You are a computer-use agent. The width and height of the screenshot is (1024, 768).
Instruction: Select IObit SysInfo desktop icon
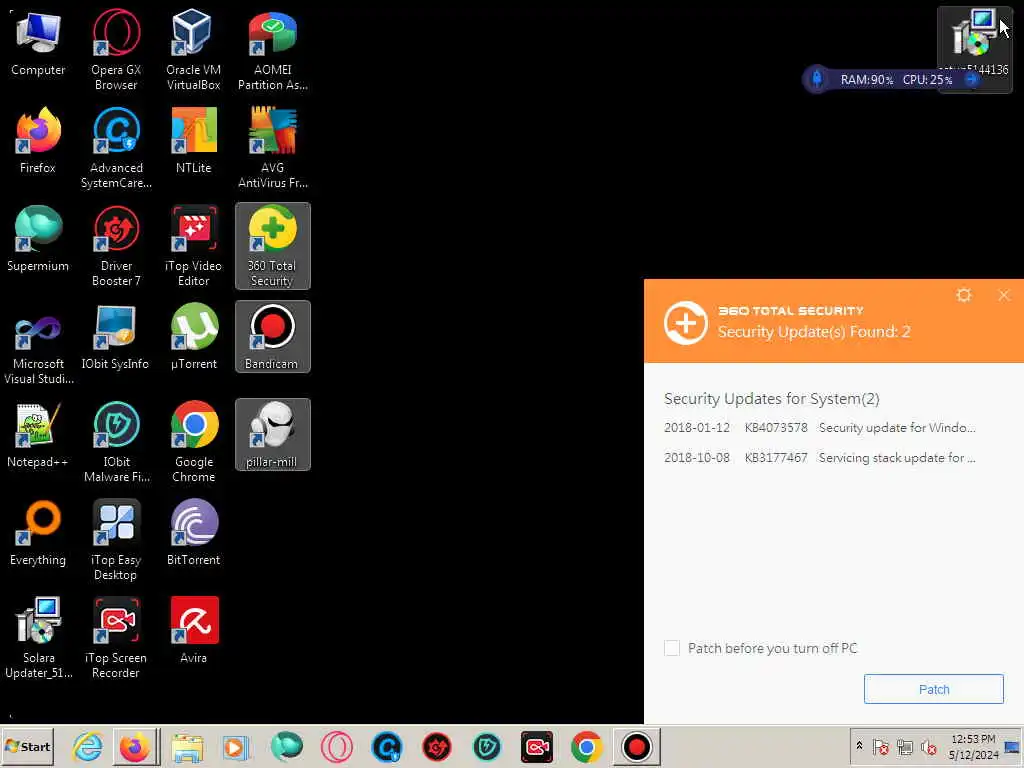[116, 337]
